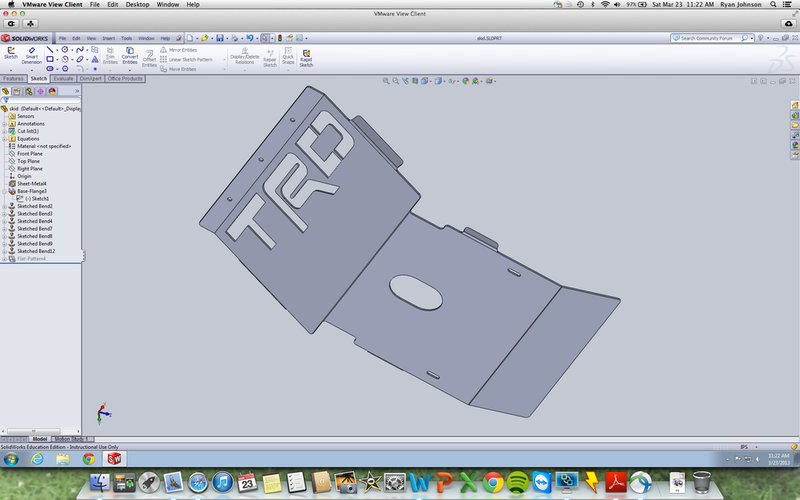Expand the Sketched Bend2 node
Screen dimensions: 800x500
(x=4, y=206)
